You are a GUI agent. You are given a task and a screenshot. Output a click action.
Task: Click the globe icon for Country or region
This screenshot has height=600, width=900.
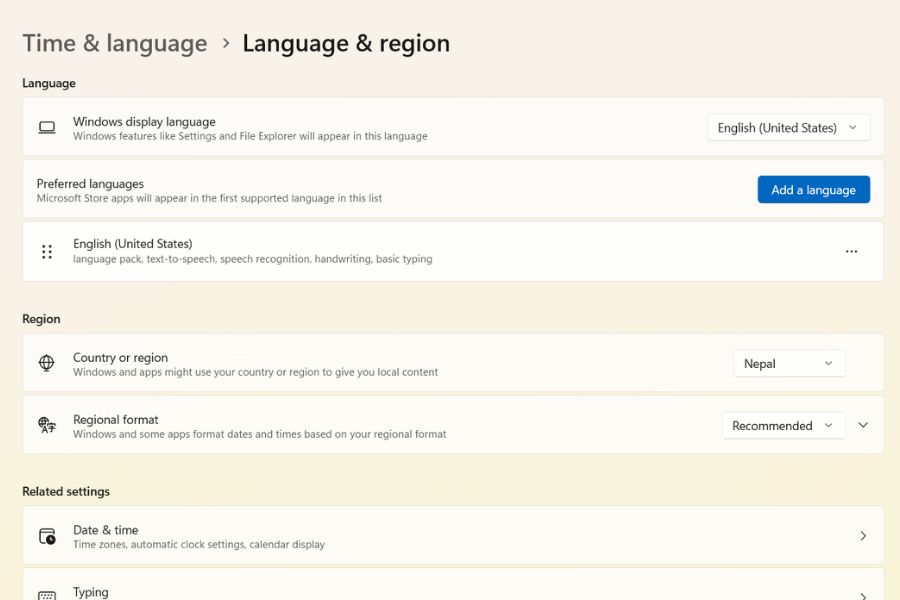[47, 364]
